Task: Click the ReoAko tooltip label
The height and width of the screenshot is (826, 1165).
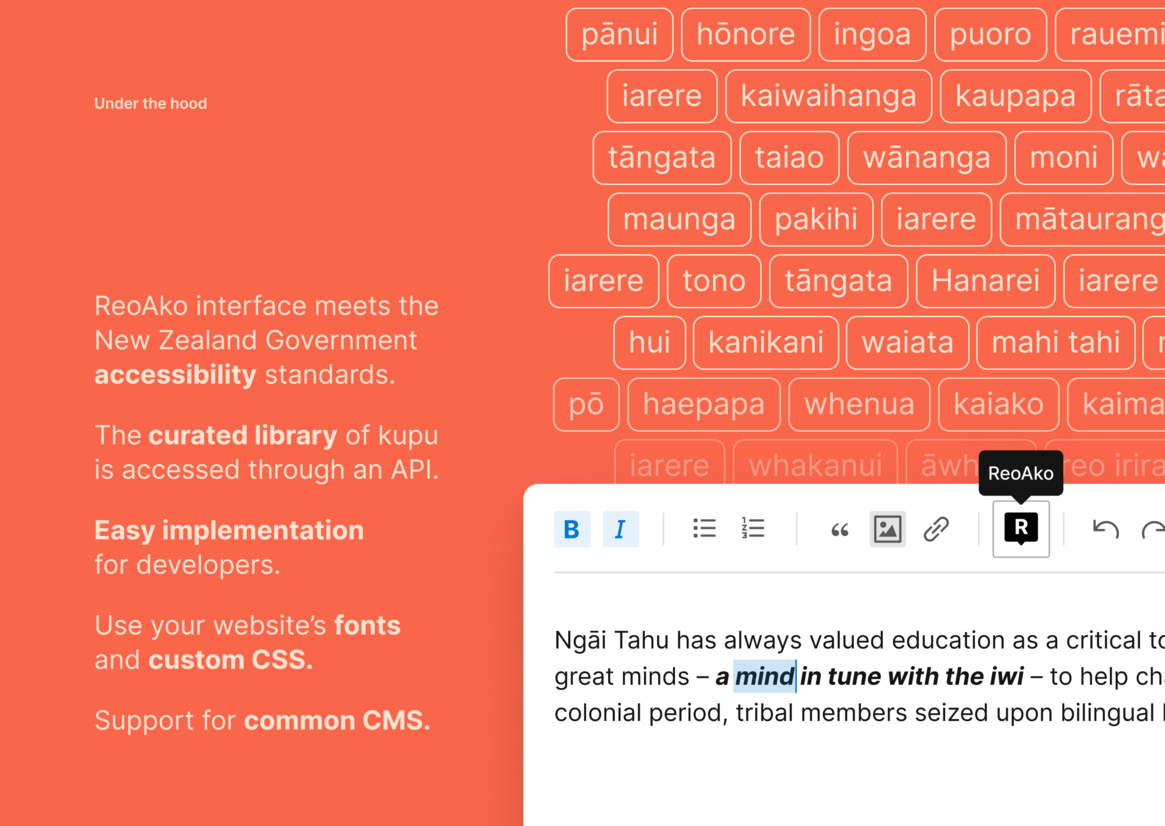Action: coord(1020,473)
